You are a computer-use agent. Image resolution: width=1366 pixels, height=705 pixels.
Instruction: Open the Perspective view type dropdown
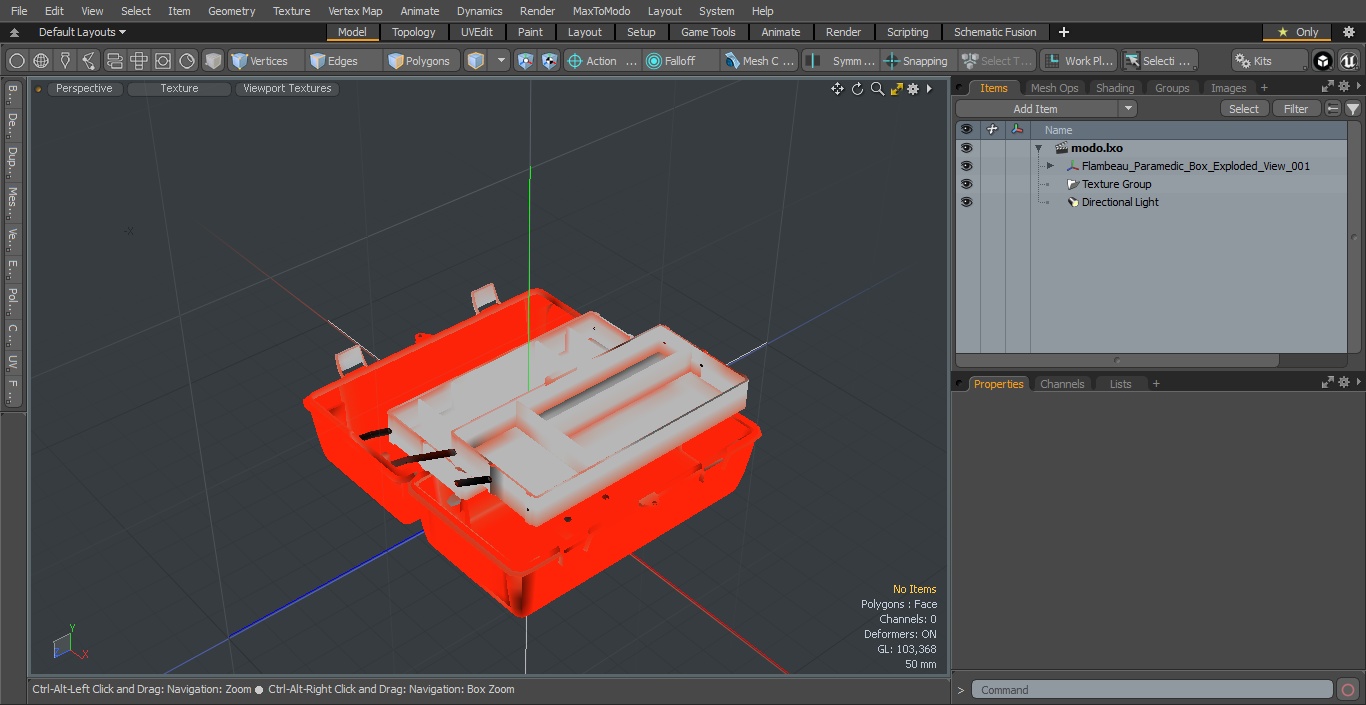(84, 88)
